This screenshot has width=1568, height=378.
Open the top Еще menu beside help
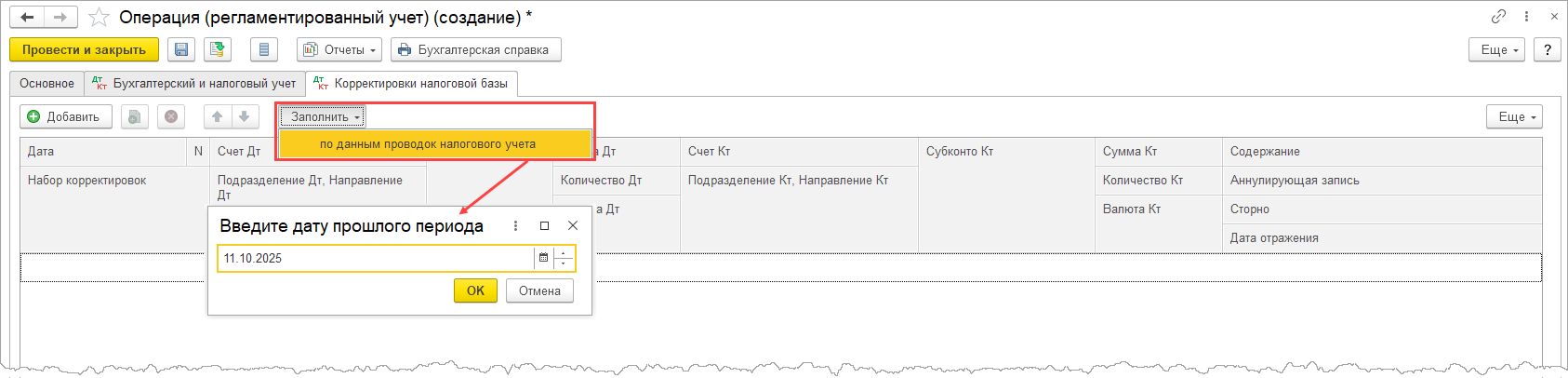[x=1496, y=50]
